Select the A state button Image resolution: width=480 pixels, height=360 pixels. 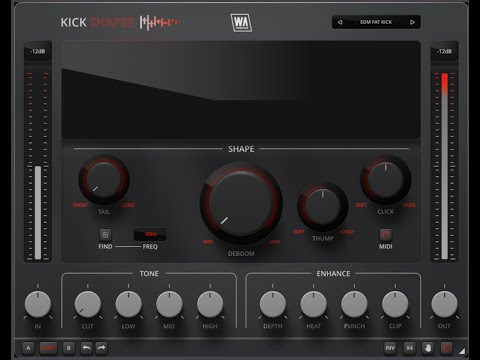28,348
